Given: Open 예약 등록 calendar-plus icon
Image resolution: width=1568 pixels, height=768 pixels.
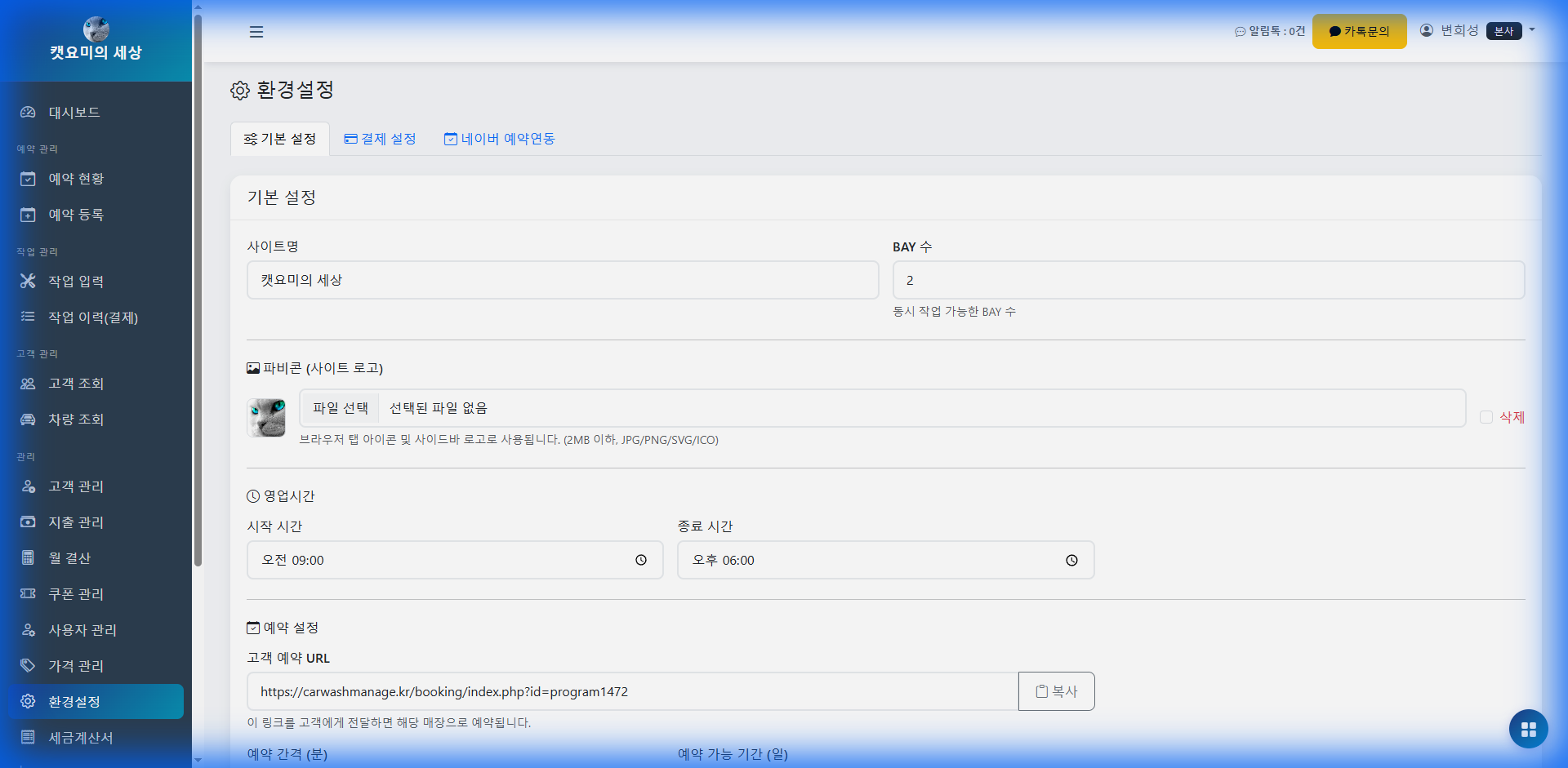Looking at the screenshot, I should click(x=28, y=215).
